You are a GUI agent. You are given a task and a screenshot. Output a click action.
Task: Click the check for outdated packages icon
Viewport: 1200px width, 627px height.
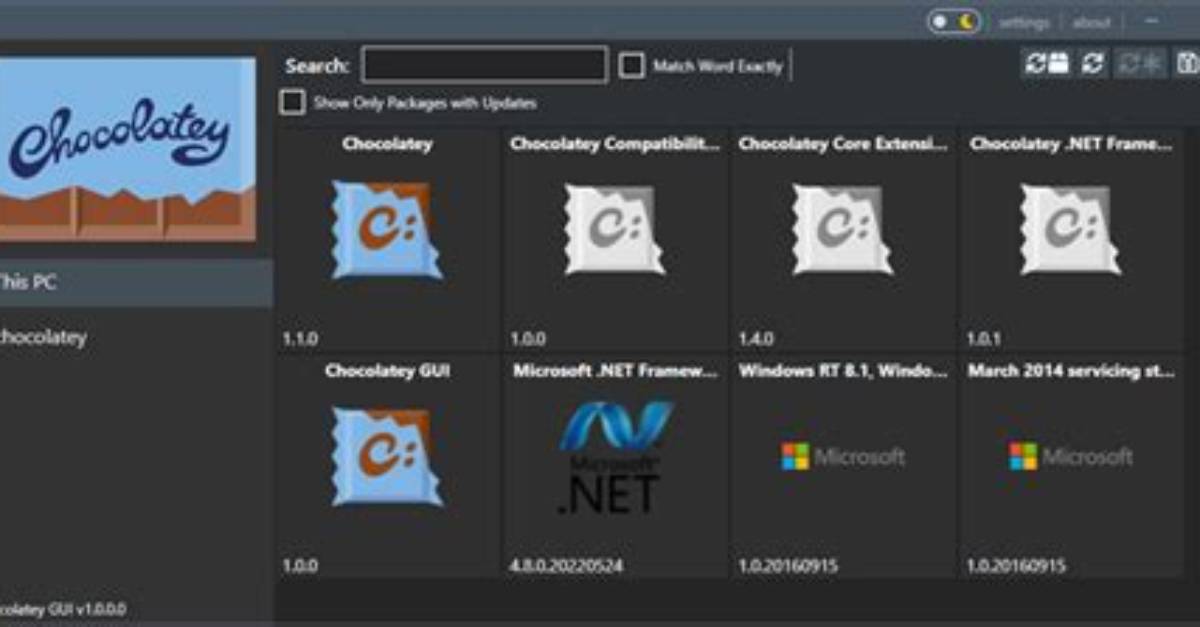pos(1046,63)
